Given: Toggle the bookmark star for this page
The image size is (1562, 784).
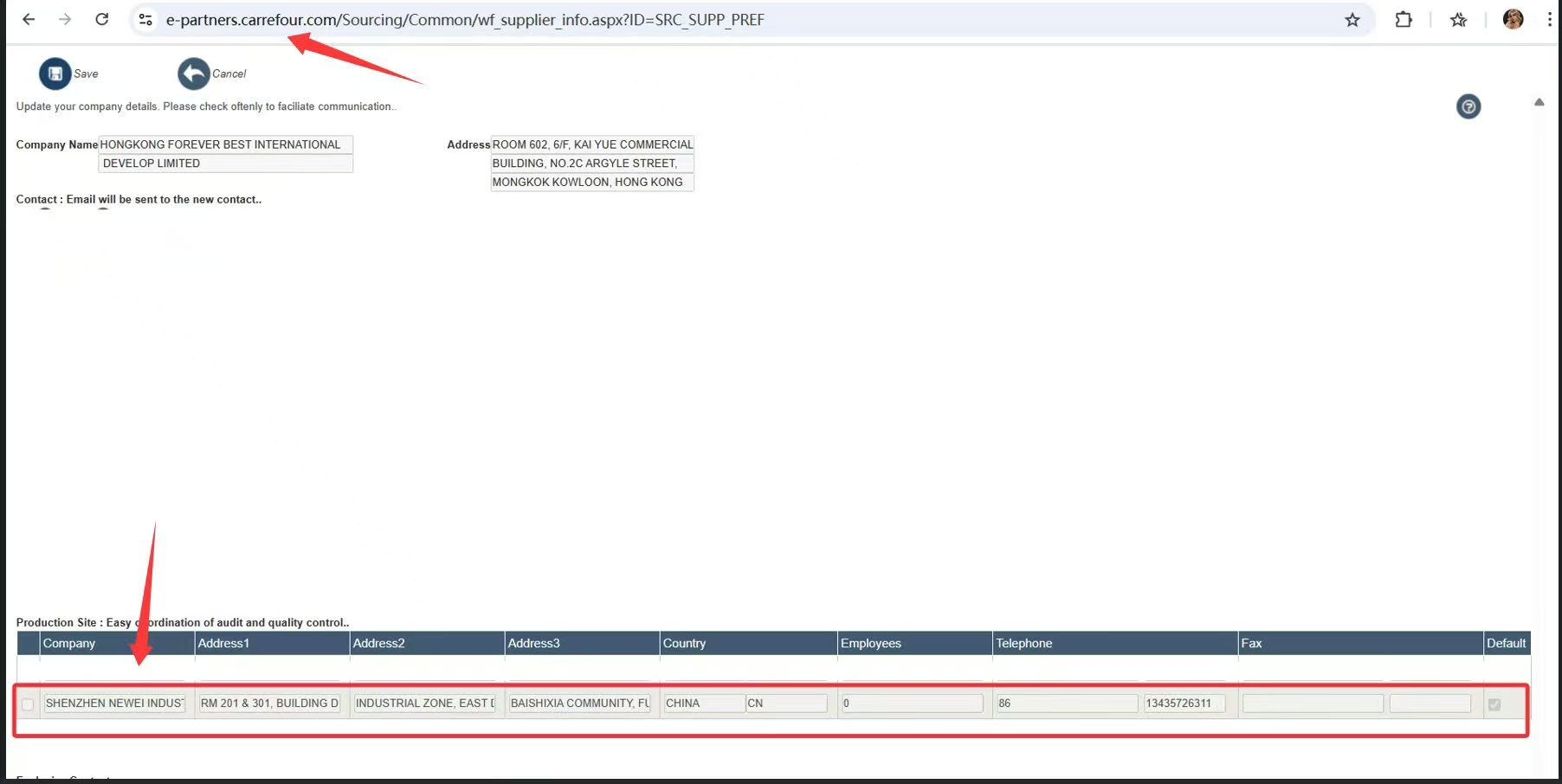Looking at the screenshot, I should click(1352, 19).
